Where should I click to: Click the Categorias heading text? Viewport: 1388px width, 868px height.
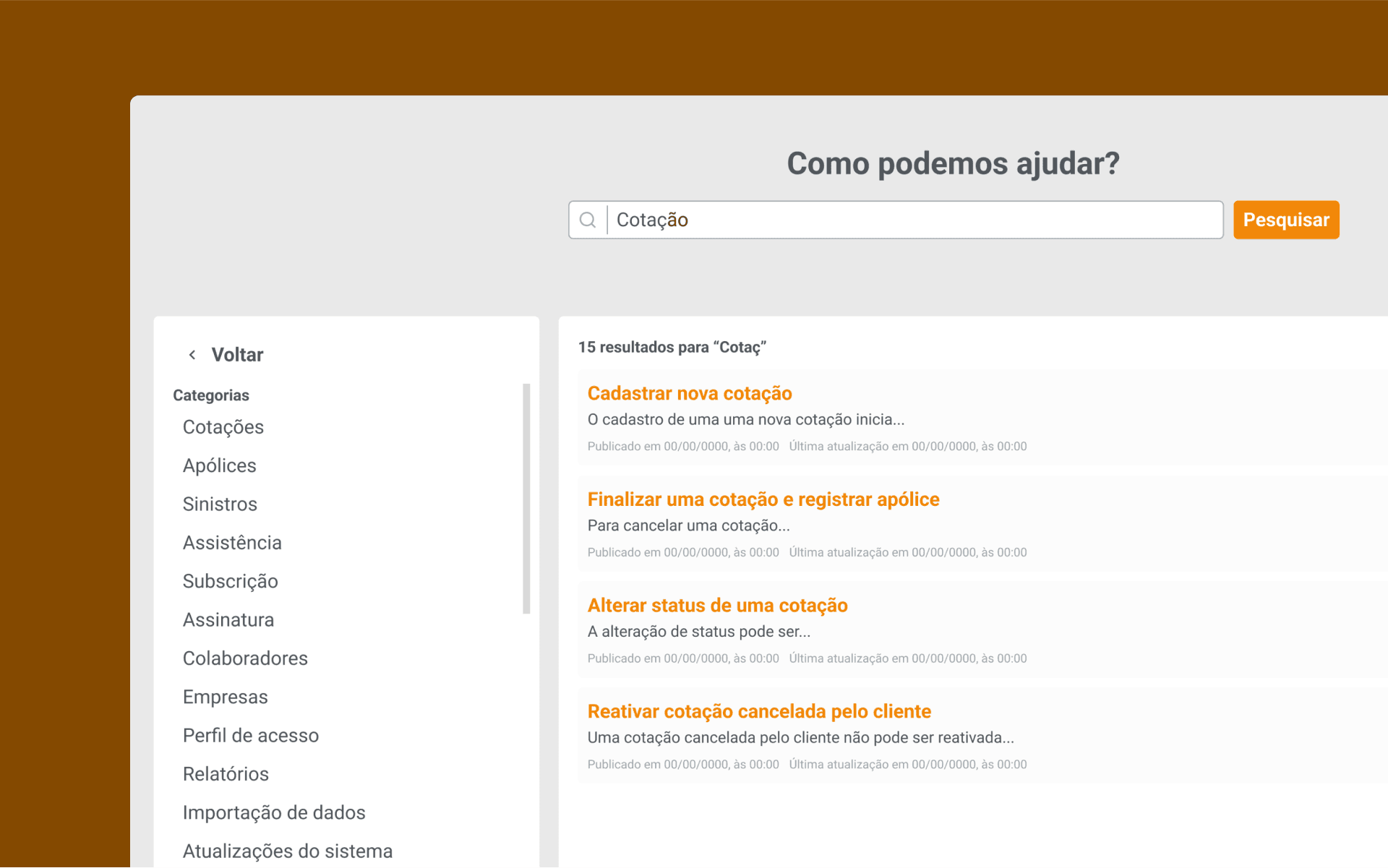click(211, 395)
